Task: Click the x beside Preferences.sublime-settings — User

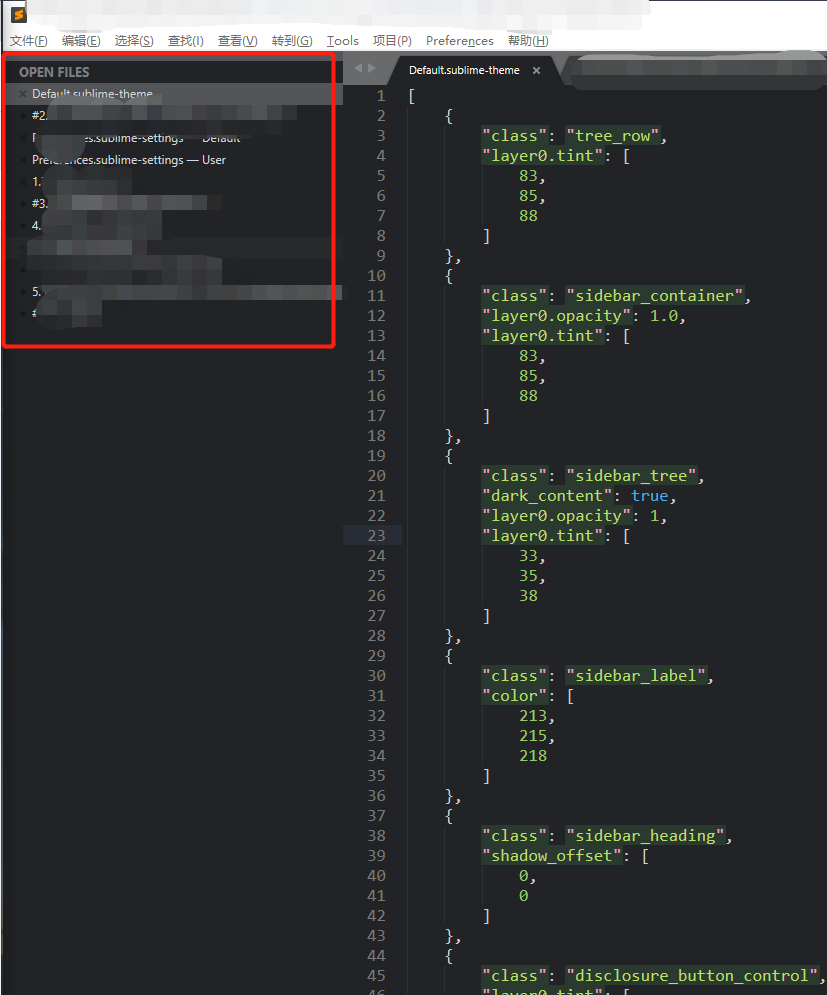Action: 22,160
